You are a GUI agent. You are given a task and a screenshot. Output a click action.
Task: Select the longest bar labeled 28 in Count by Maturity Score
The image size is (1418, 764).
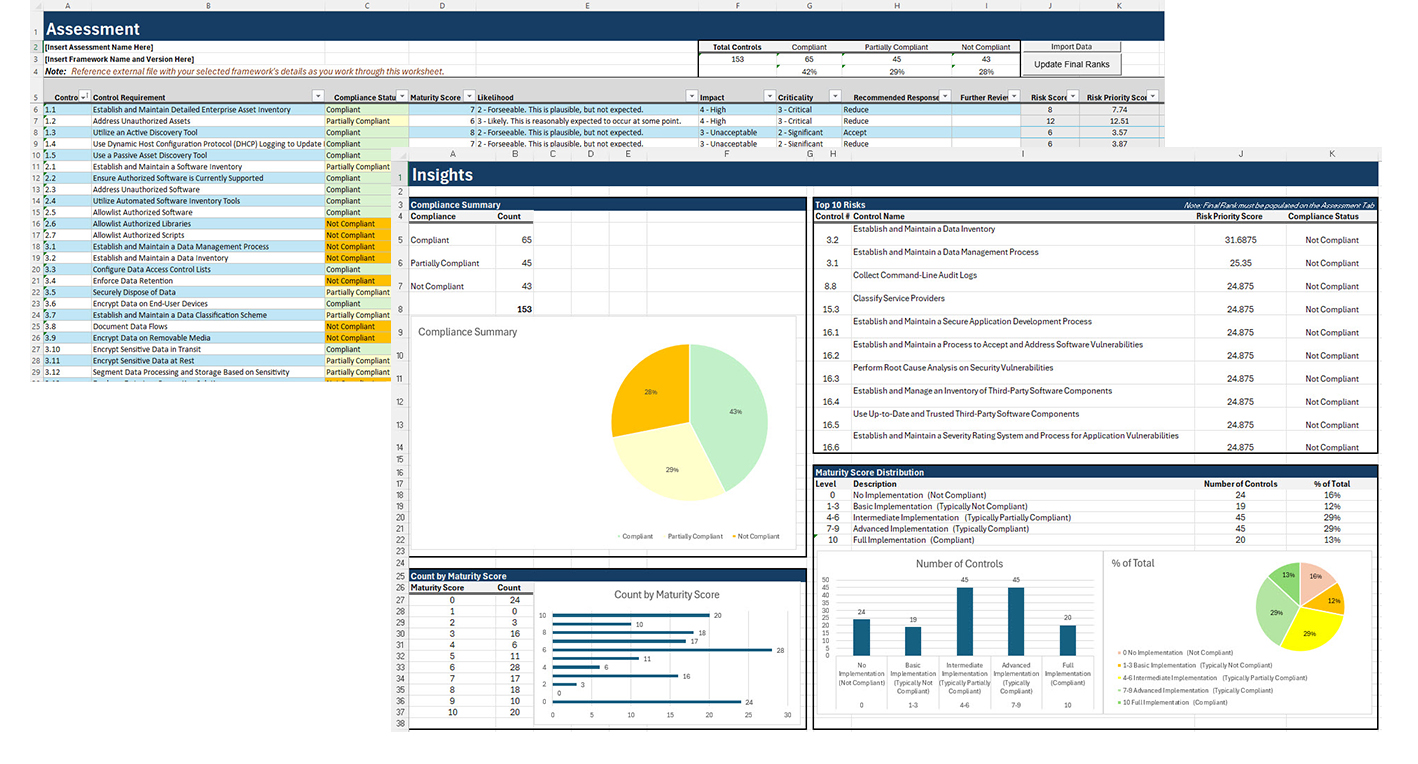coord(662,650)
